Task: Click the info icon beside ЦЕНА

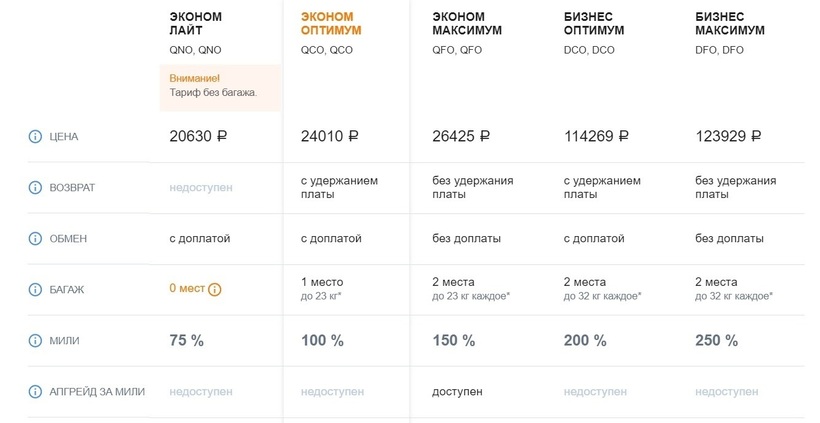Action: coord(35,137)
